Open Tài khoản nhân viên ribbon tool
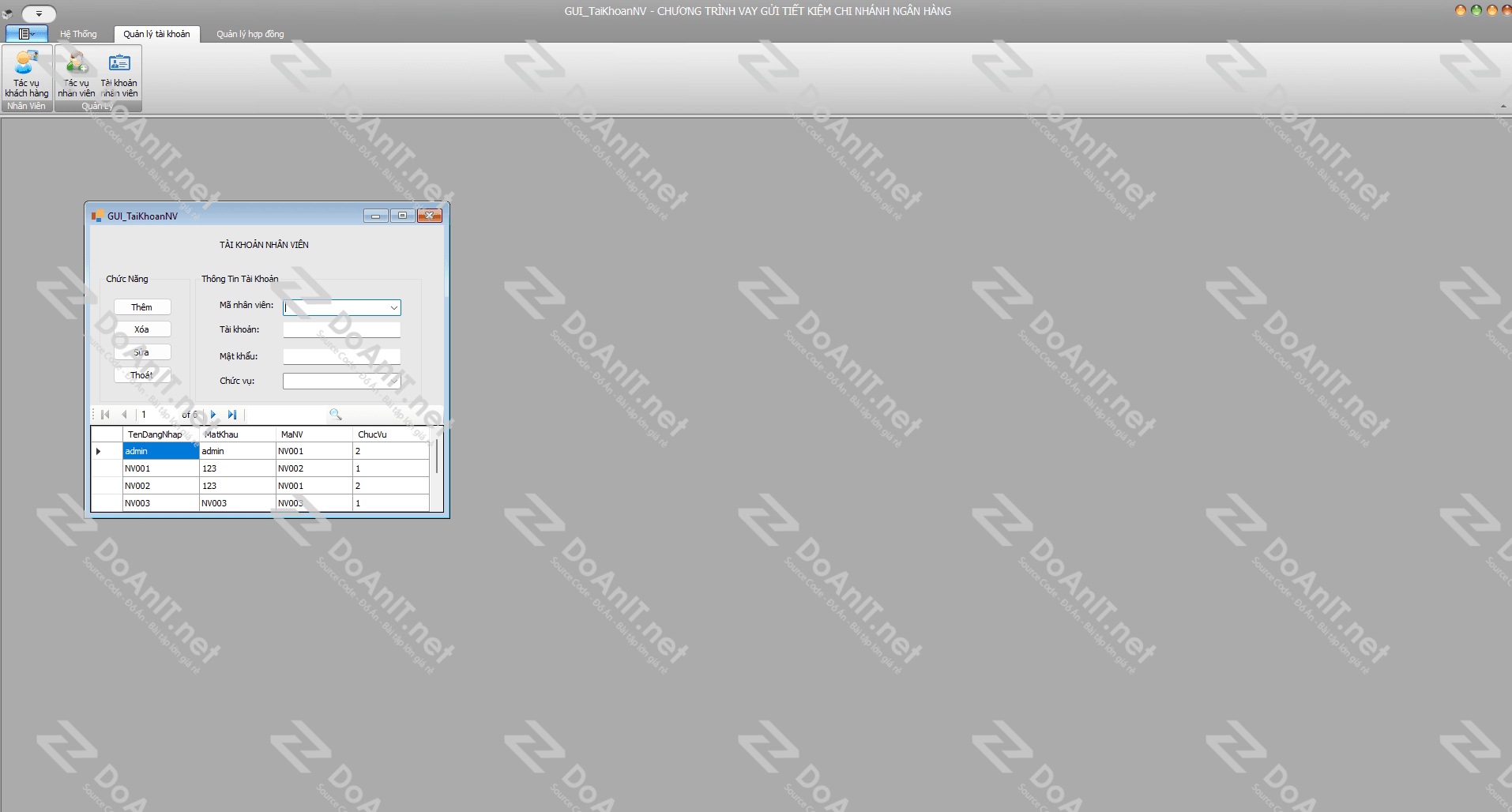Screen dimensions: 1512x812 coord(119,74)
